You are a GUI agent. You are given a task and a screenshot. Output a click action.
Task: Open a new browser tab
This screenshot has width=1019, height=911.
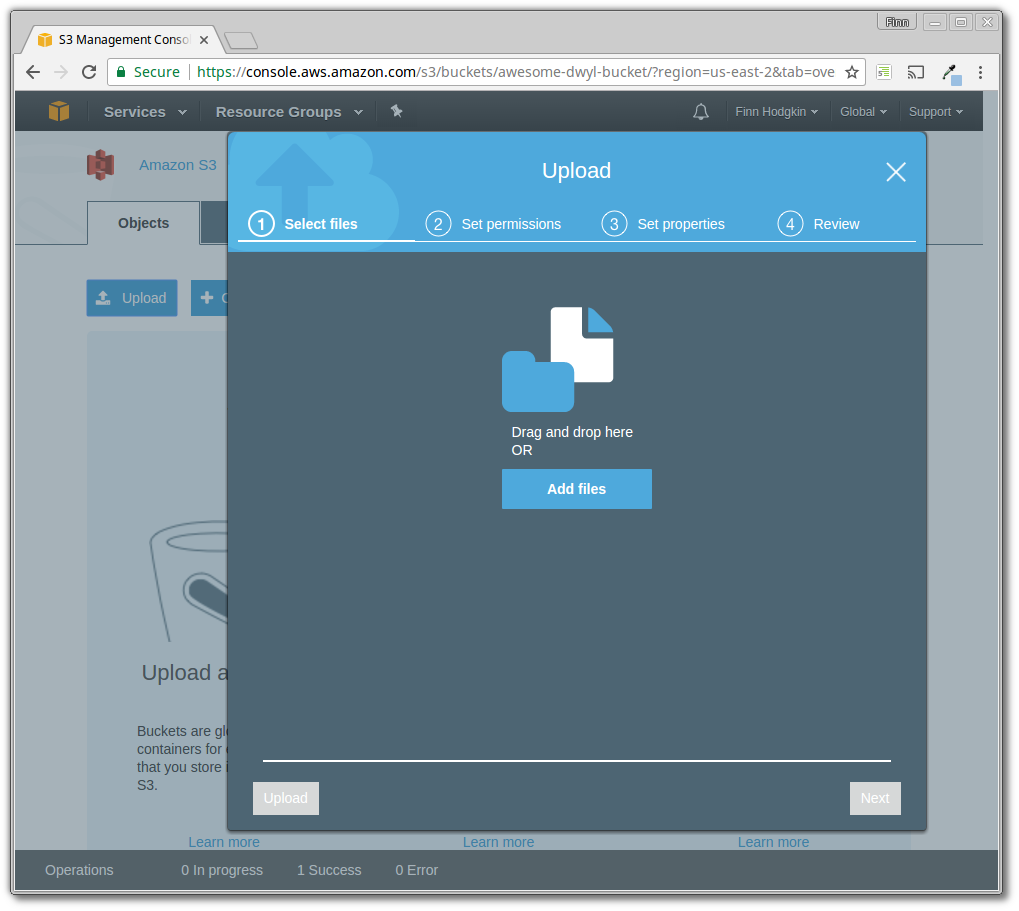coord(241,40)
